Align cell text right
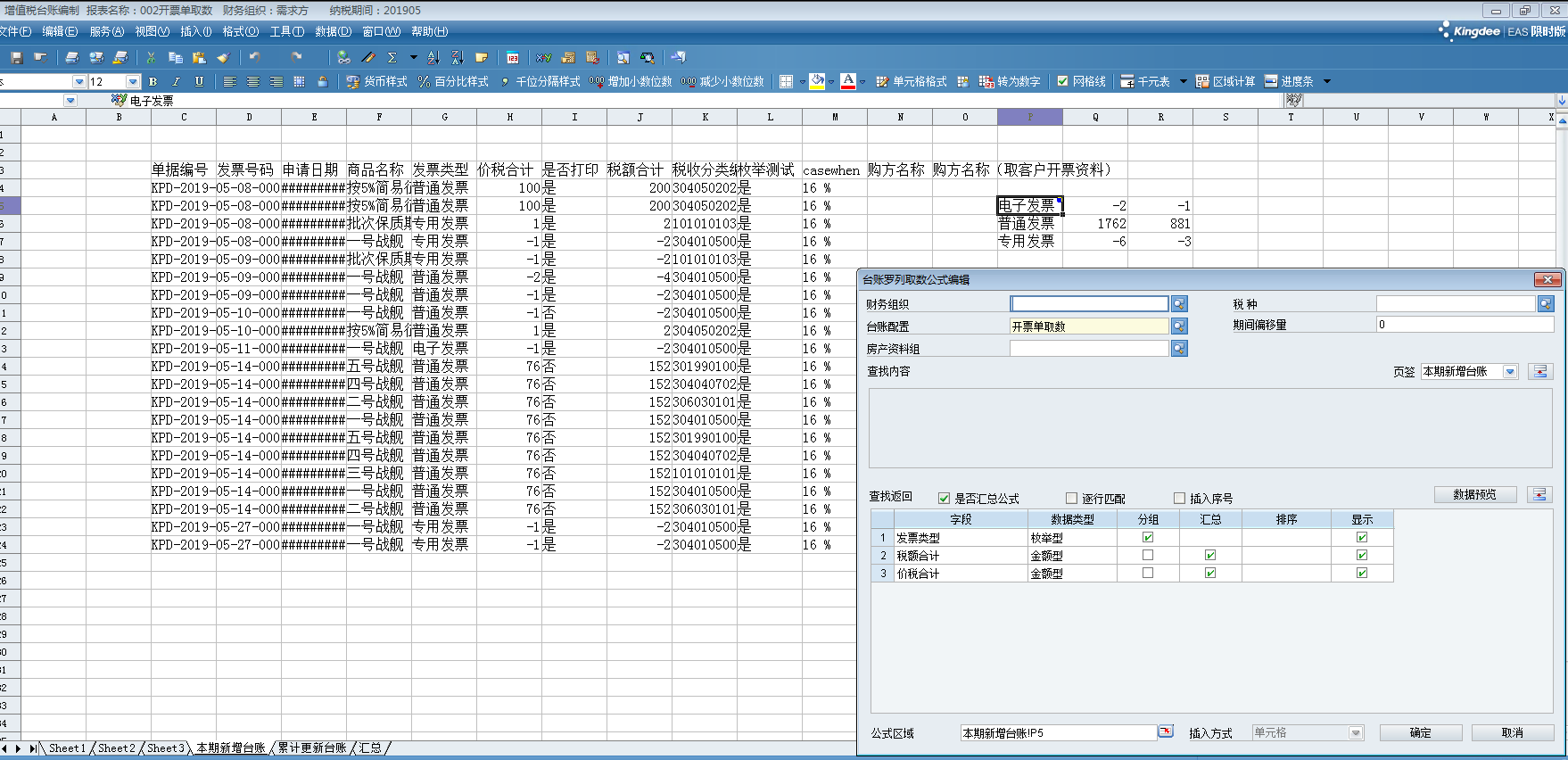Screen dimensions: 1568x760 coord(276,81)
